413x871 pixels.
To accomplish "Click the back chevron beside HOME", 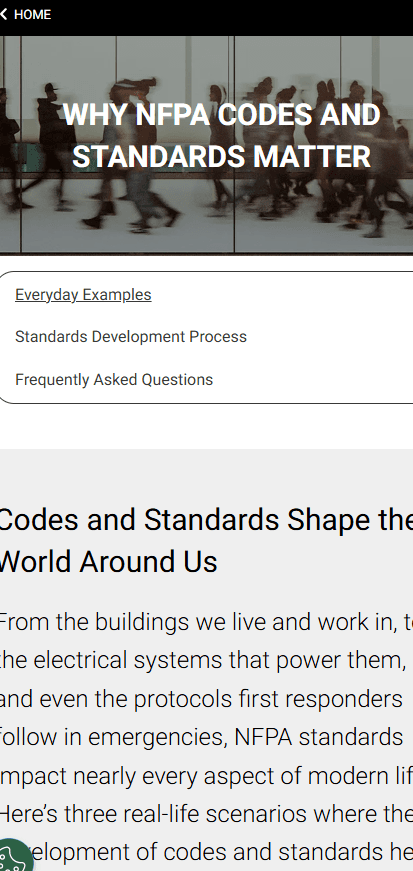I will tap(3, 14).
